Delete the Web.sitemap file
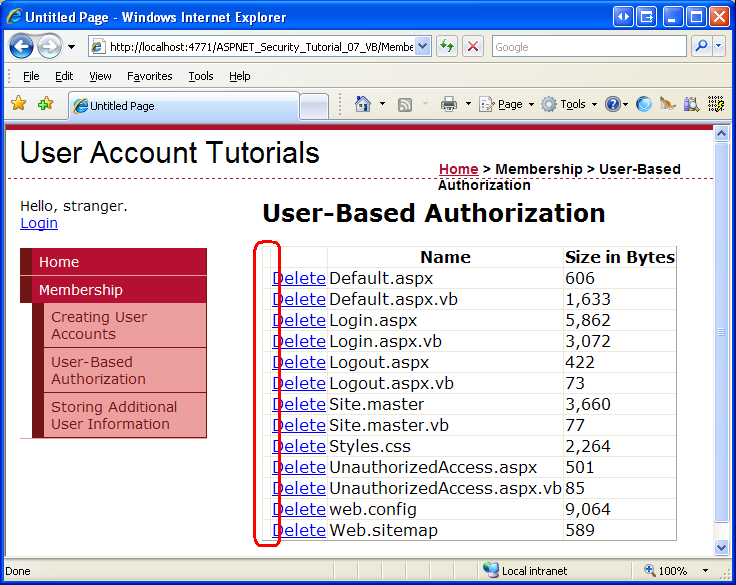Viewport: 736px width, 585px height. (x=299, y=530)
